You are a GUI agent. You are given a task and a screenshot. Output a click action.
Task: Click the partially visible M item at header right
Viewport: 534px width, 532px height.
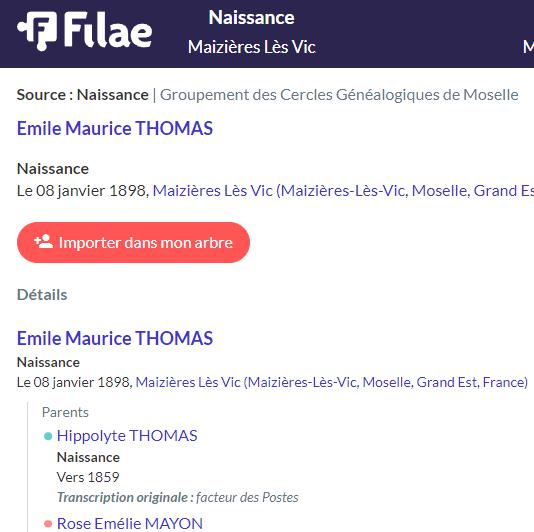[528, 47]
